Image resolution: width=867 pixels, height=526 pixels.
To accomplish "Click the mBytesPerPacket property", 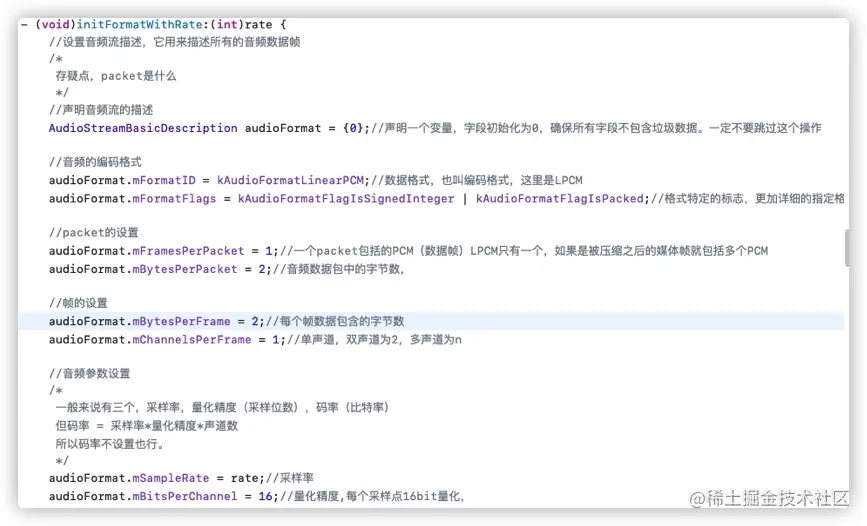I will 185,269.
